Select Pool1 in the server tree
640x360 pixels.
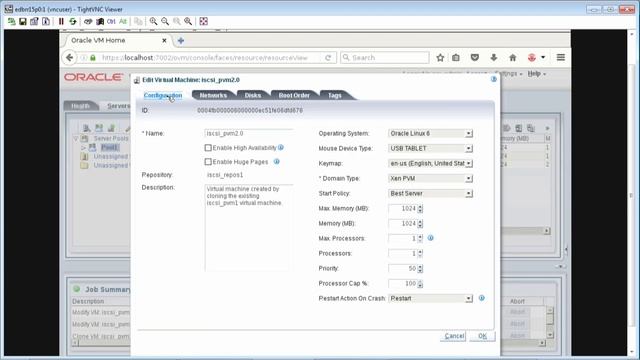tap(109, 147)
